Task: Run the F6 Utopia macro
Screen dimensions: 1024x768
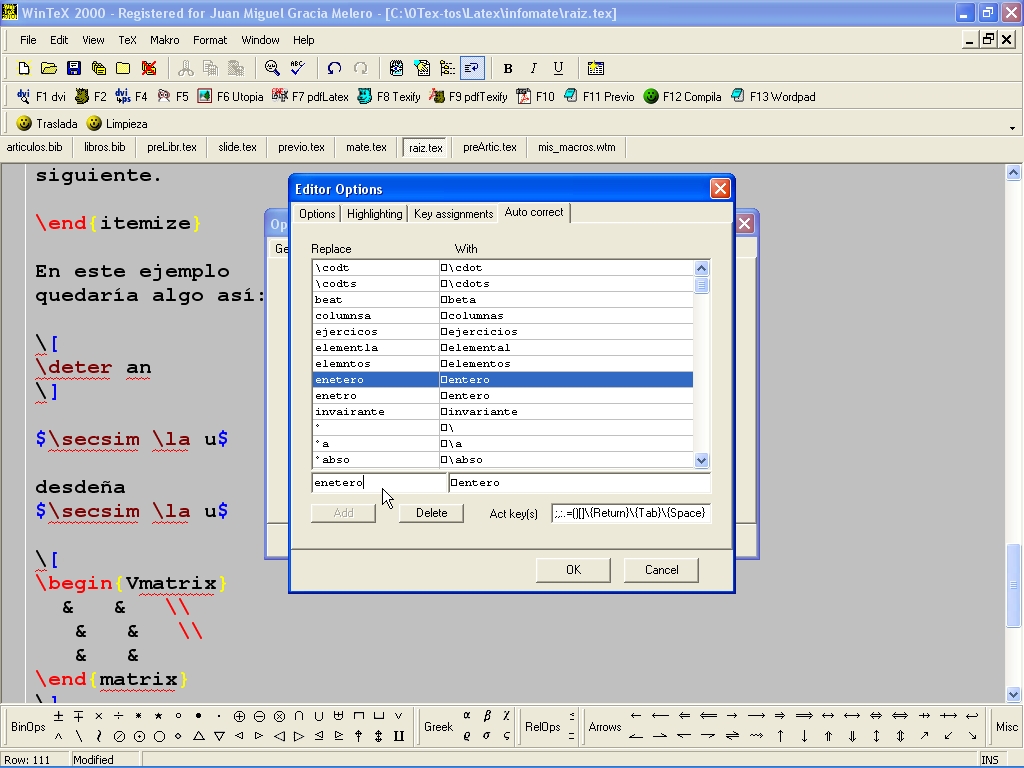Action: pyautogui.click(x=231, y=97)
